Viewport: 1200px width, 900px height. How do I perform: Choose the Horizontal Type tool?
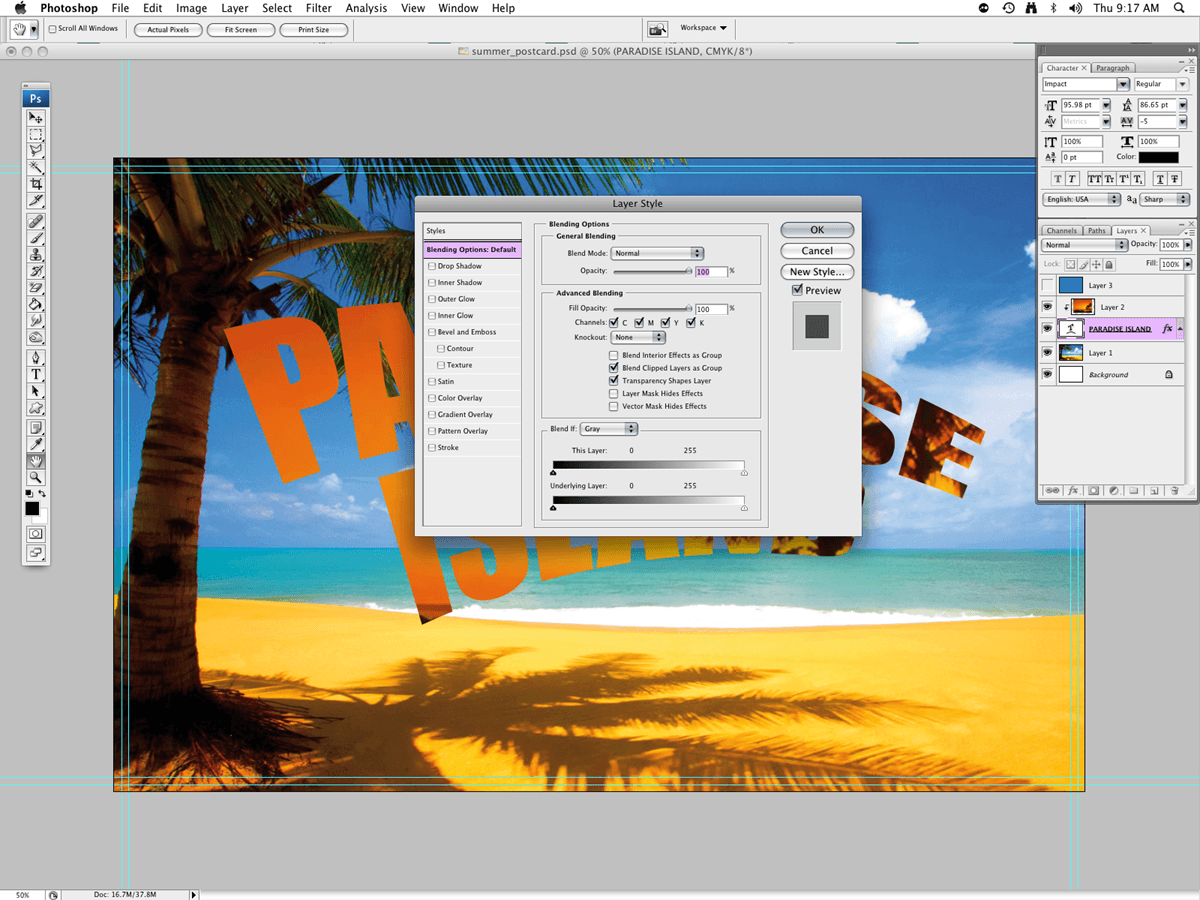point(36,374)
